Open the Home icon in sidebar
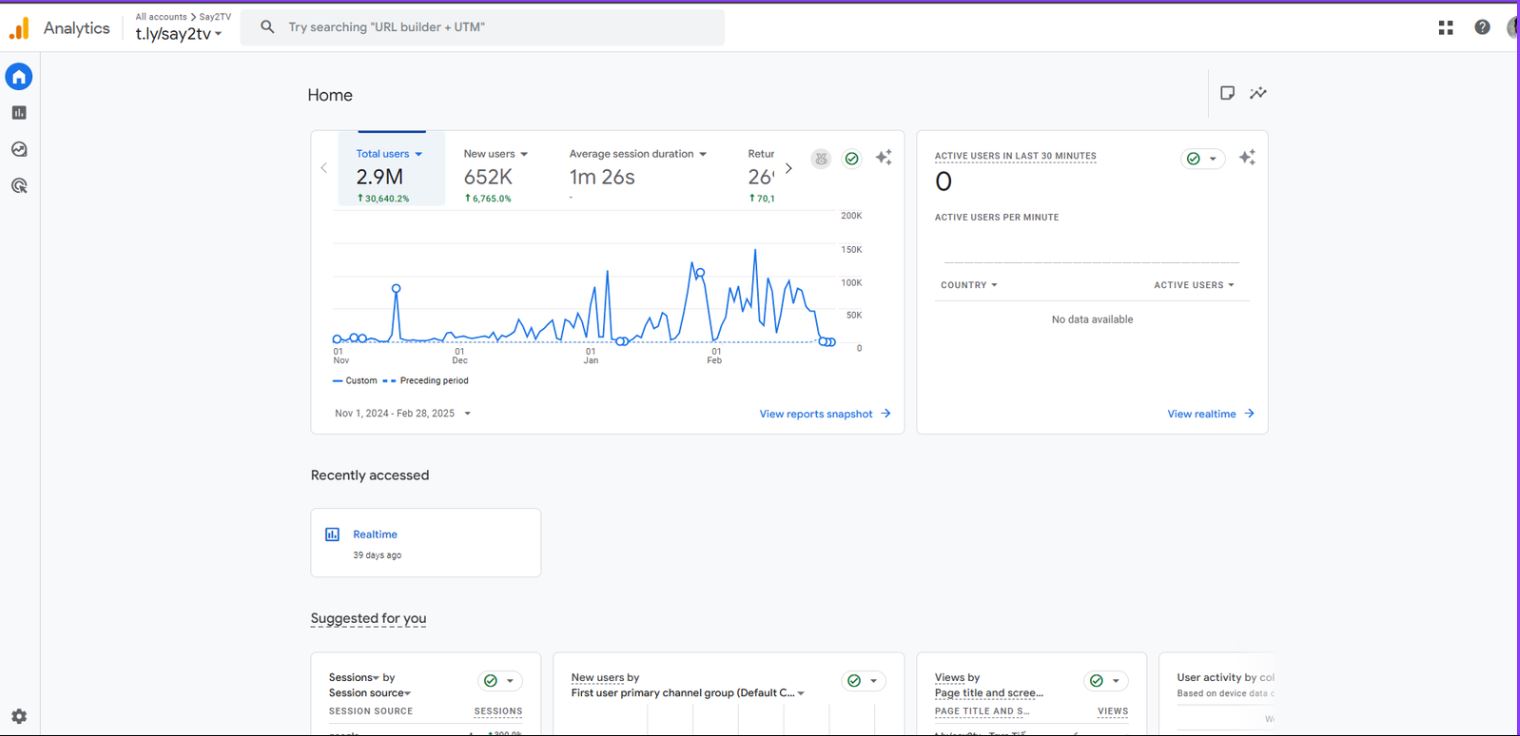1520x736 pixels. point(19,77)
